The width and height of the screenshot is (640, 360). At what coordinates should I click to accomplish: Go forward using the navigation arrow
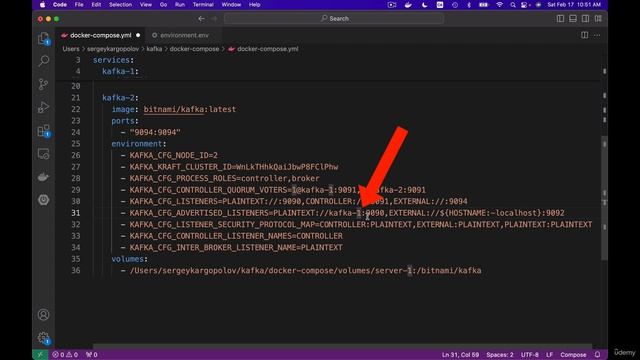tap(214, 18)
